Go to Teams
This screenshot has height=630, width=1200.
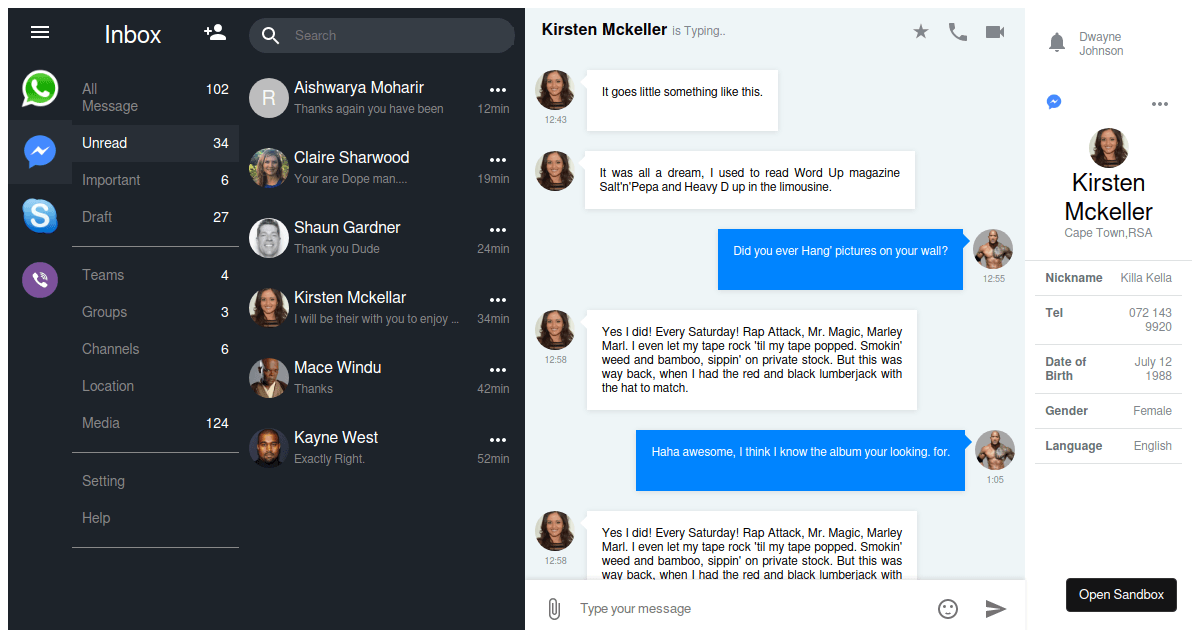click(155, 275)
